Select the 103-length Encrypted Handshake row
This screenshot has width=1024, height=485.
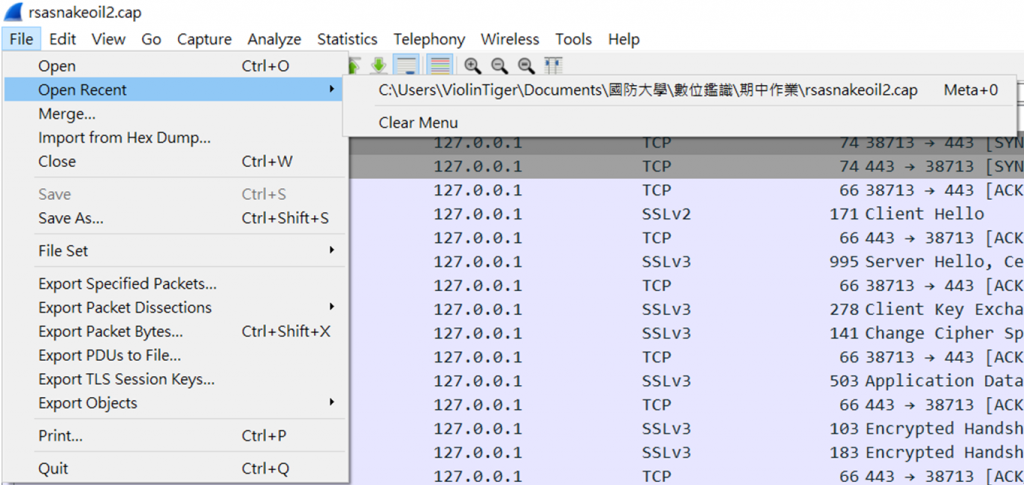click(x=686, y=429)
